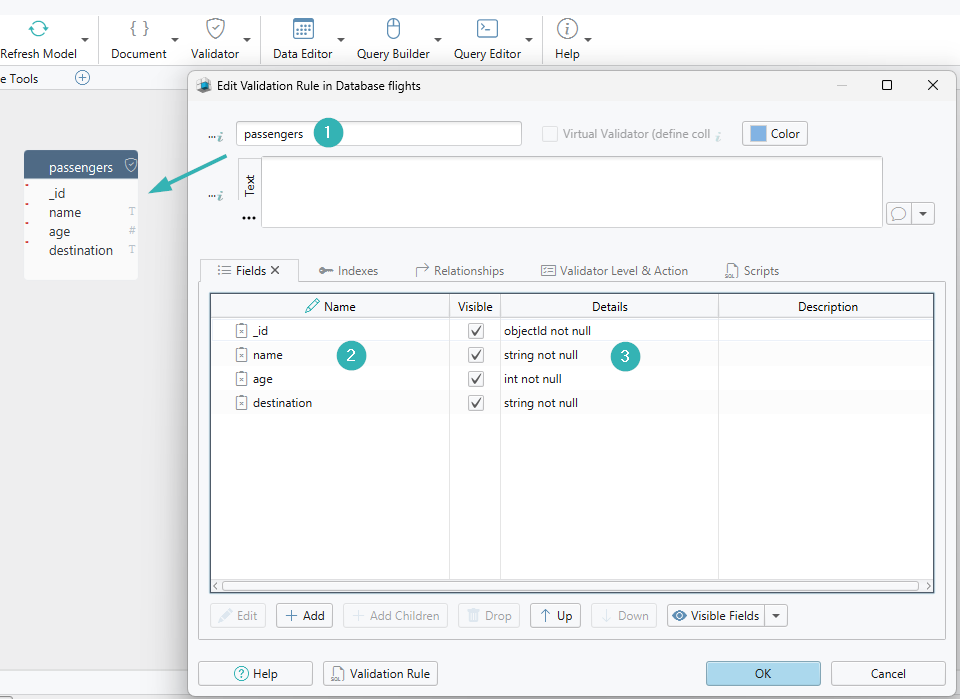Uncheck Visible for _id field
The height and width of the screenshot is (699, 960).
click(476, 331)
